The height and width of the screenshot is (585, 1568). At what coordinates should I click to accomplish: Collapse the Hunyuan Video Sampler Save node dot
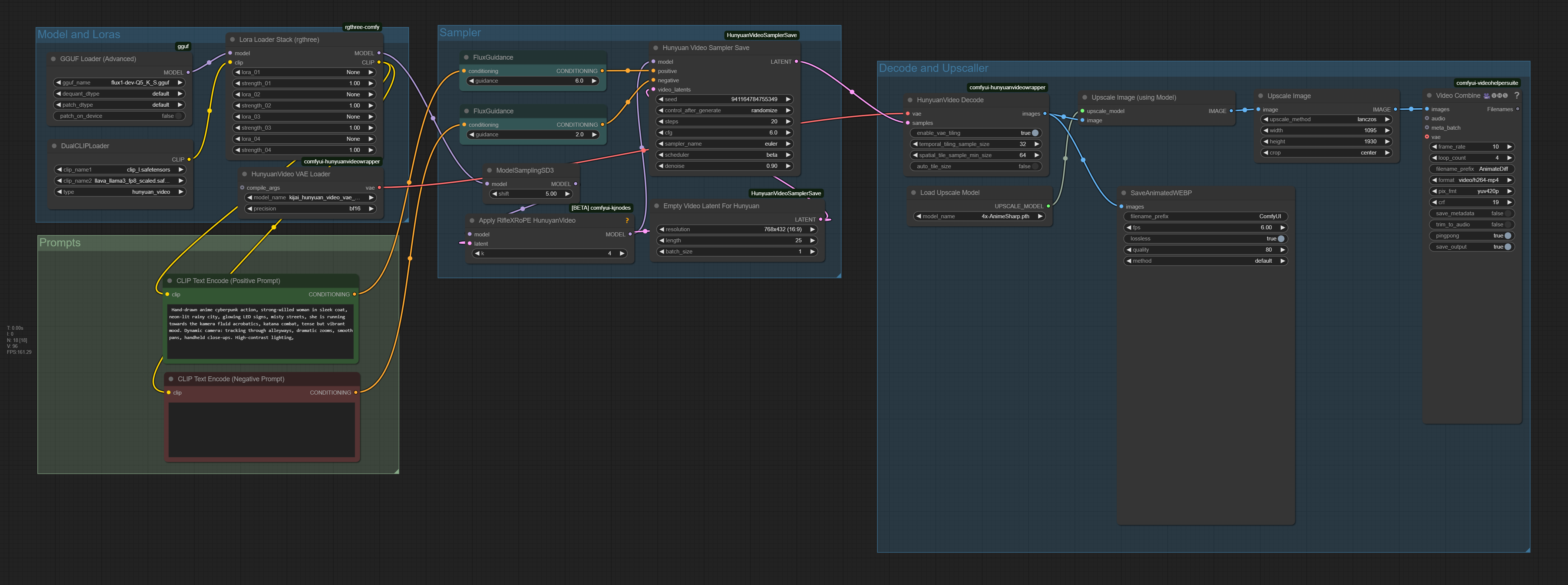(656, 48)
